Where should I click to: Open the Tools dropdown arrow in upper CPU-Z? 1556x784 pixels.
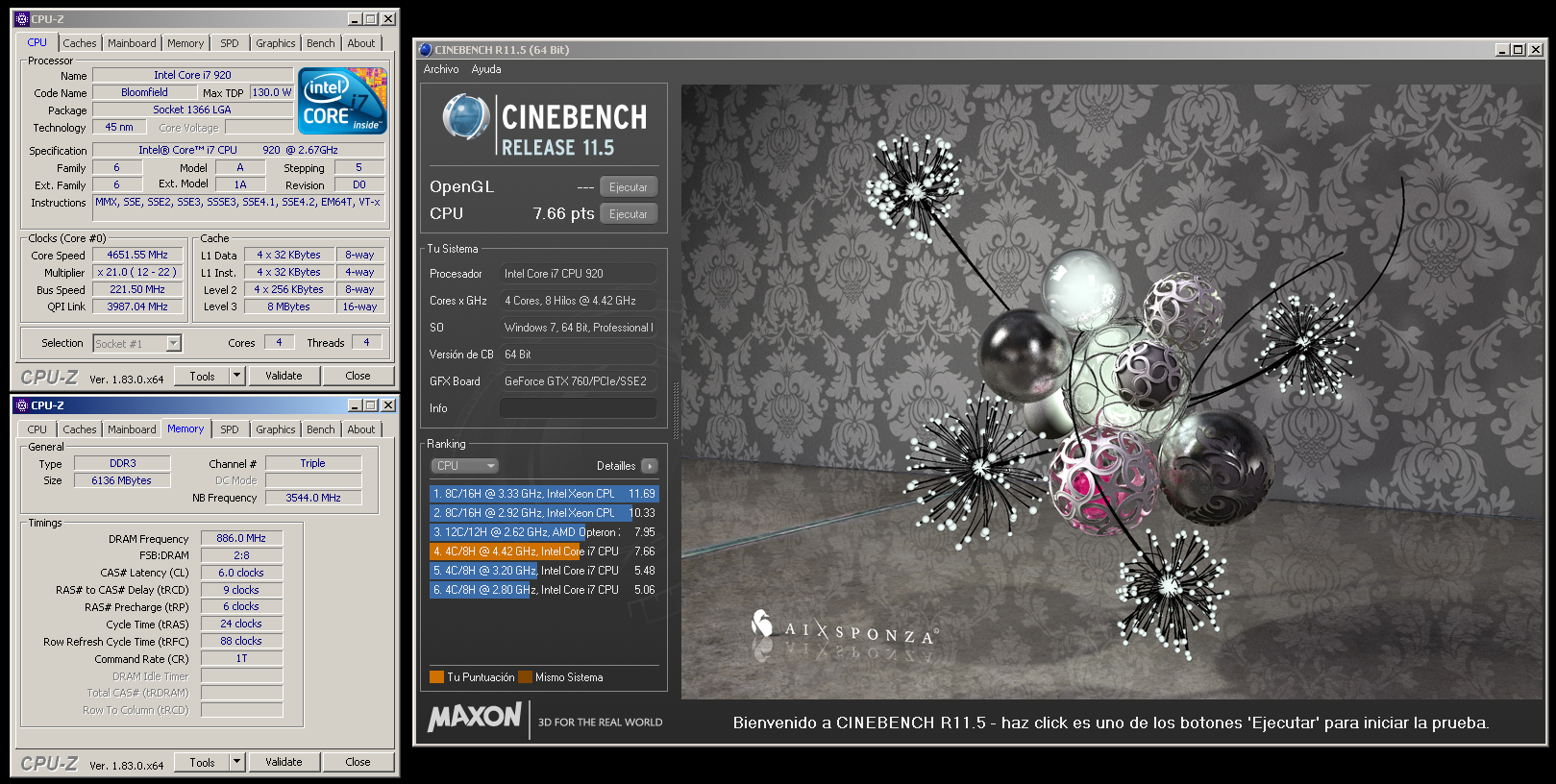pos(237,376)
